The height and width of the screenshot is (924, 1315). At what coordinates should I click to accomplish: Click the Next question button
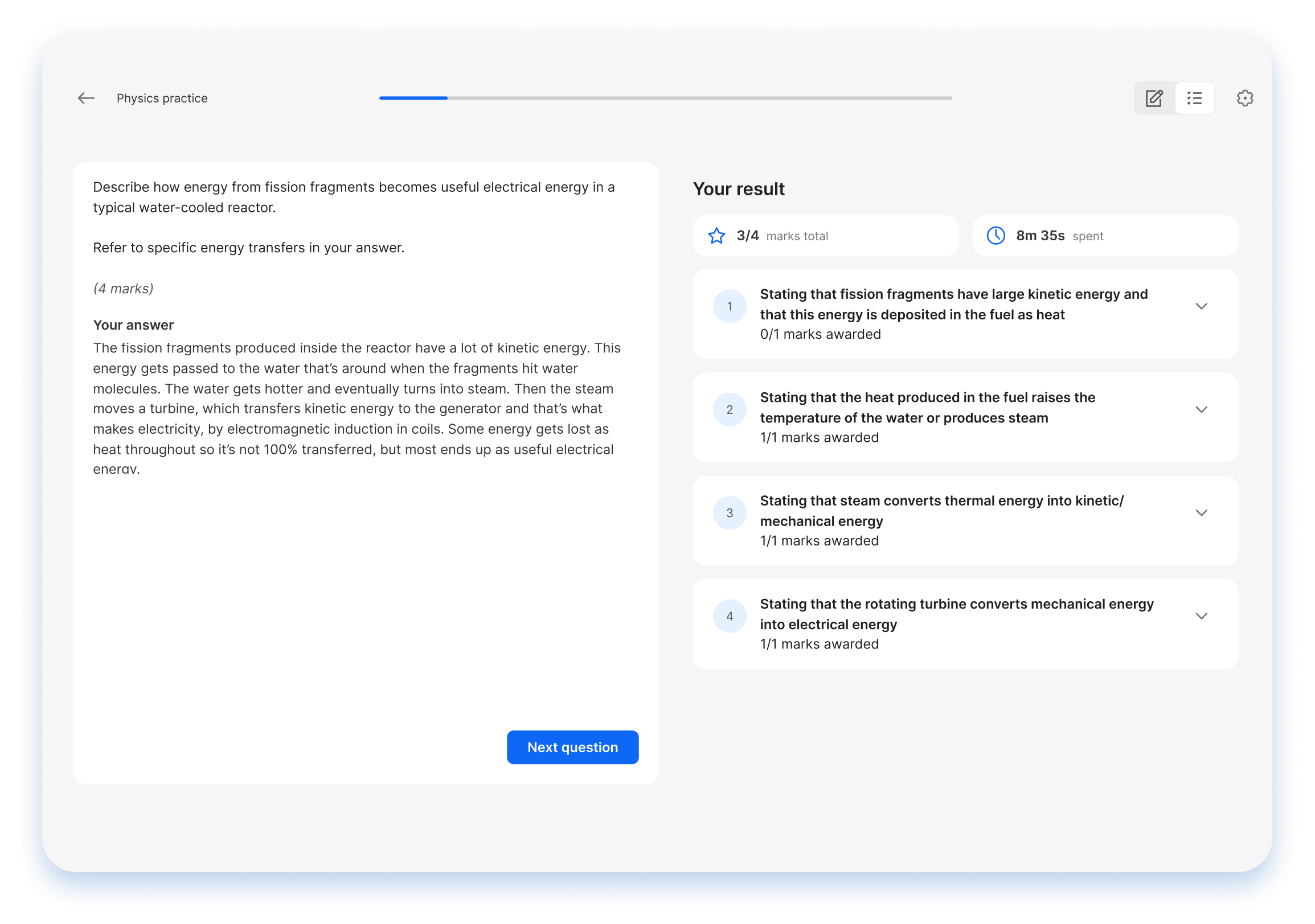[572, 747]
